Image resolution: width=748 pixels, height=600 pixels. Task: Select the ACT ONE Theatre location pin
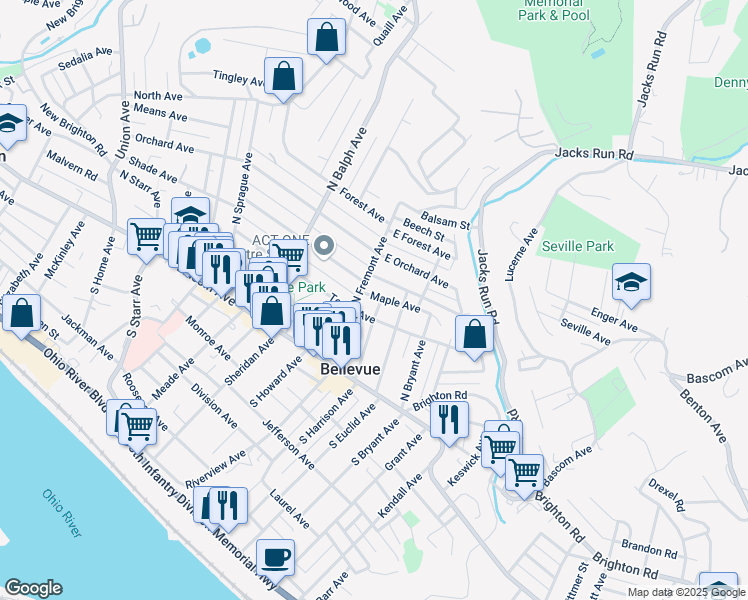click(x=324, y=247)
